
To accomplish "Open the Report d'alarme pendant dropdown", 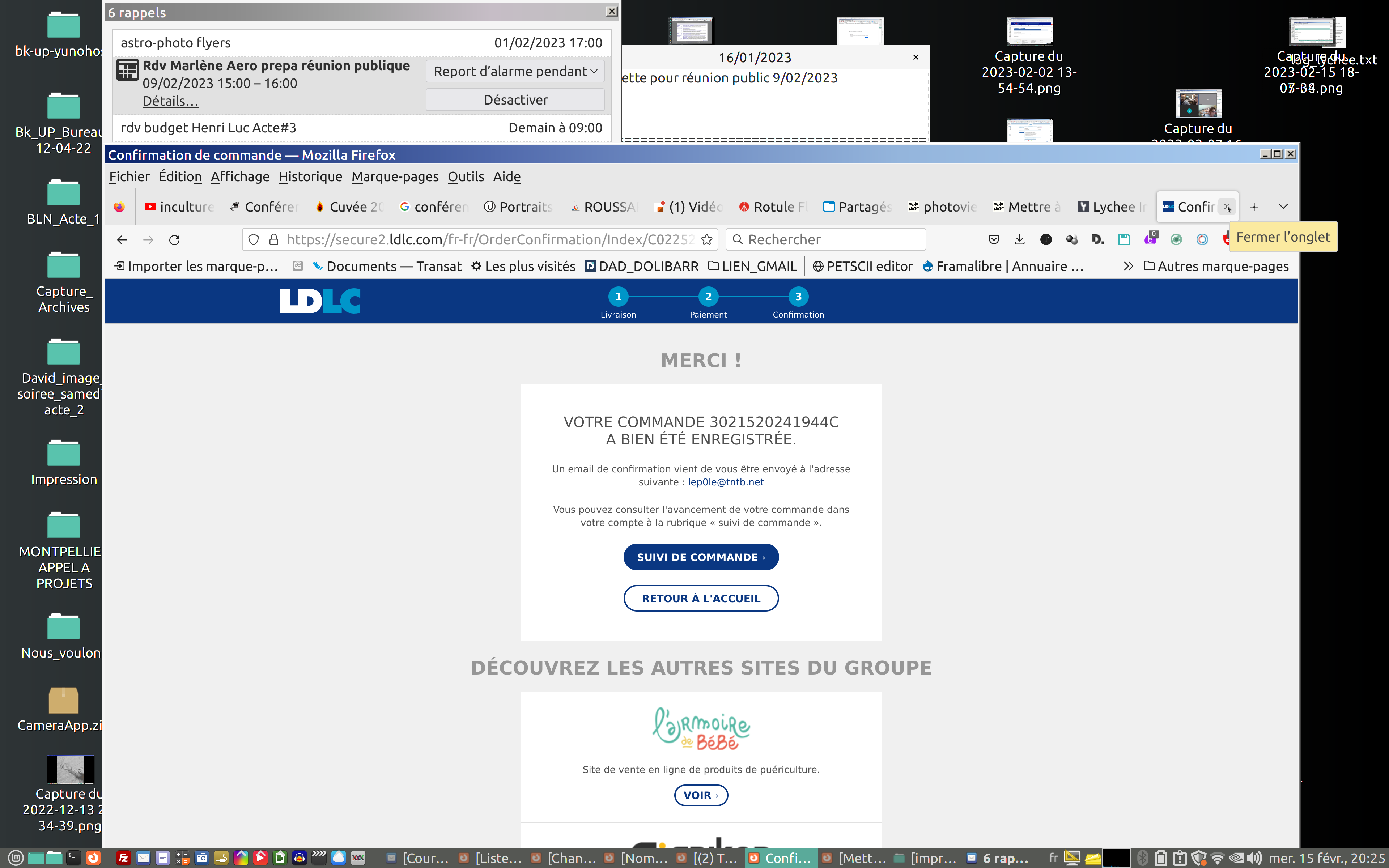I will pyautogui.click(x=515, y=71).
